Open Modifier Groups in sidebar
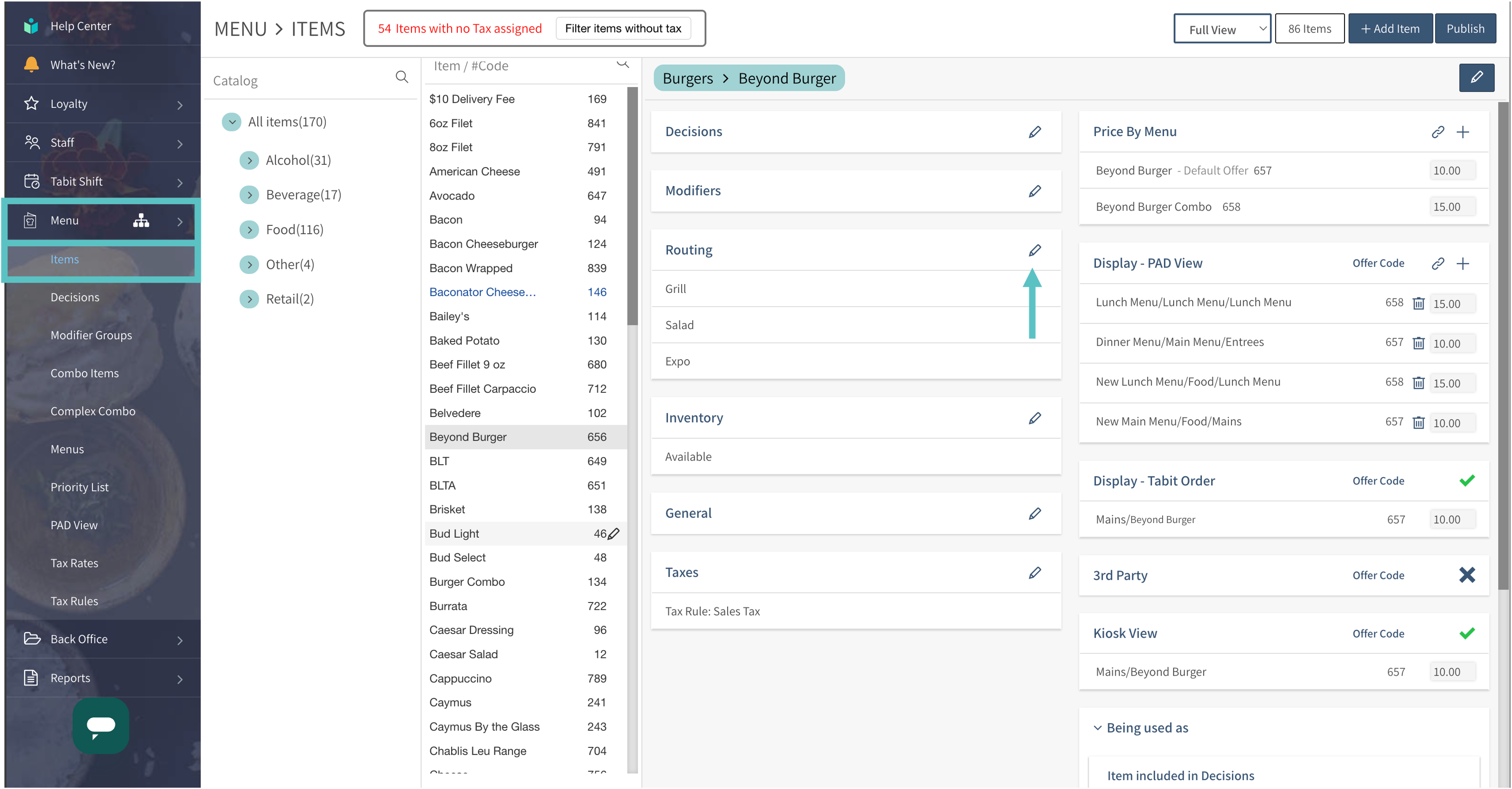1512x789 pixels. tap(91, 335)
